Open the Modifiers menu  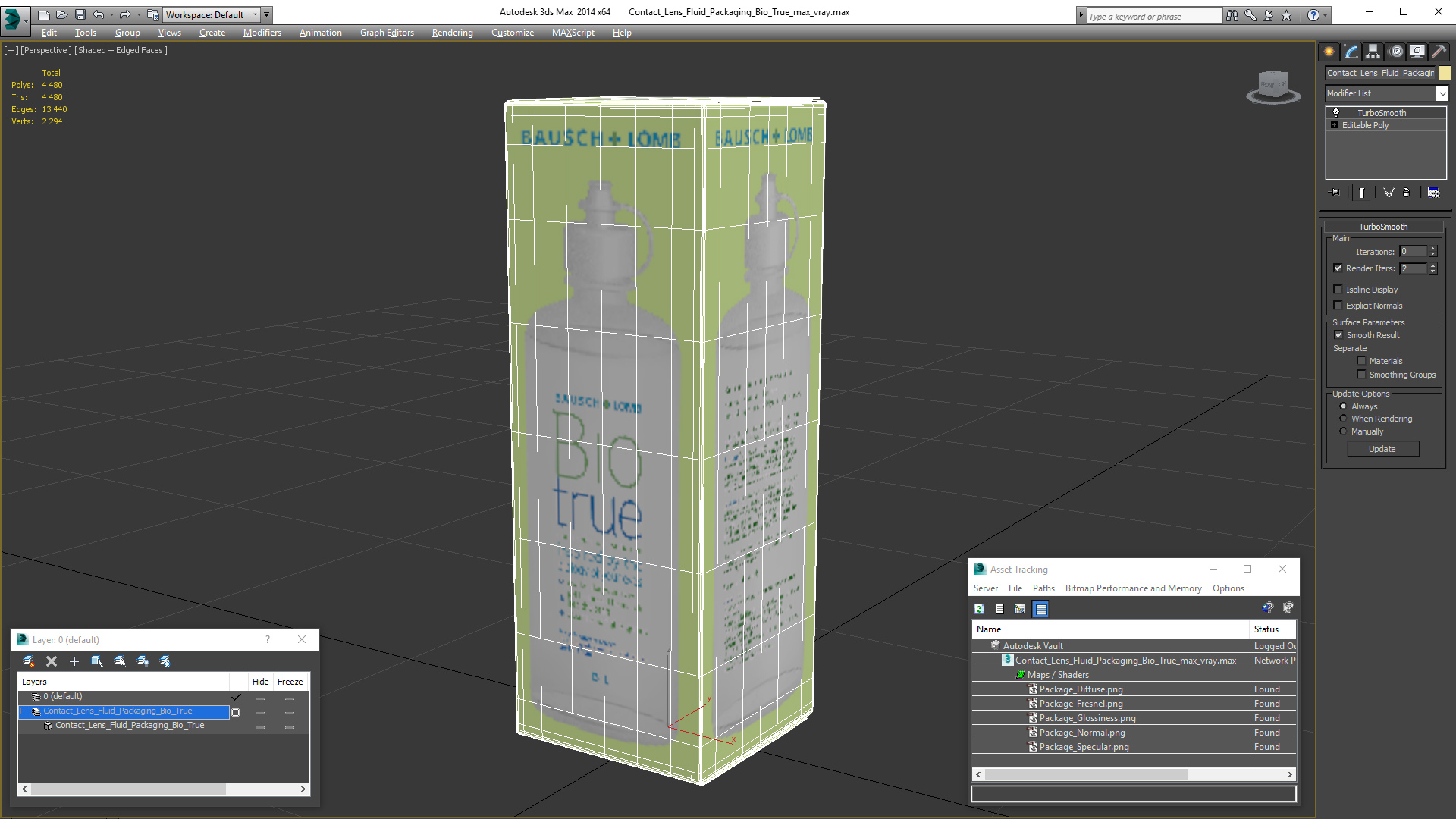(x=262, y=33)
